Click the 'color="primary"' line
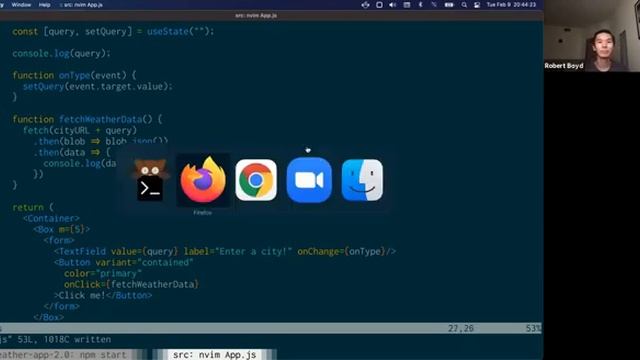 [x=103, y=273]
